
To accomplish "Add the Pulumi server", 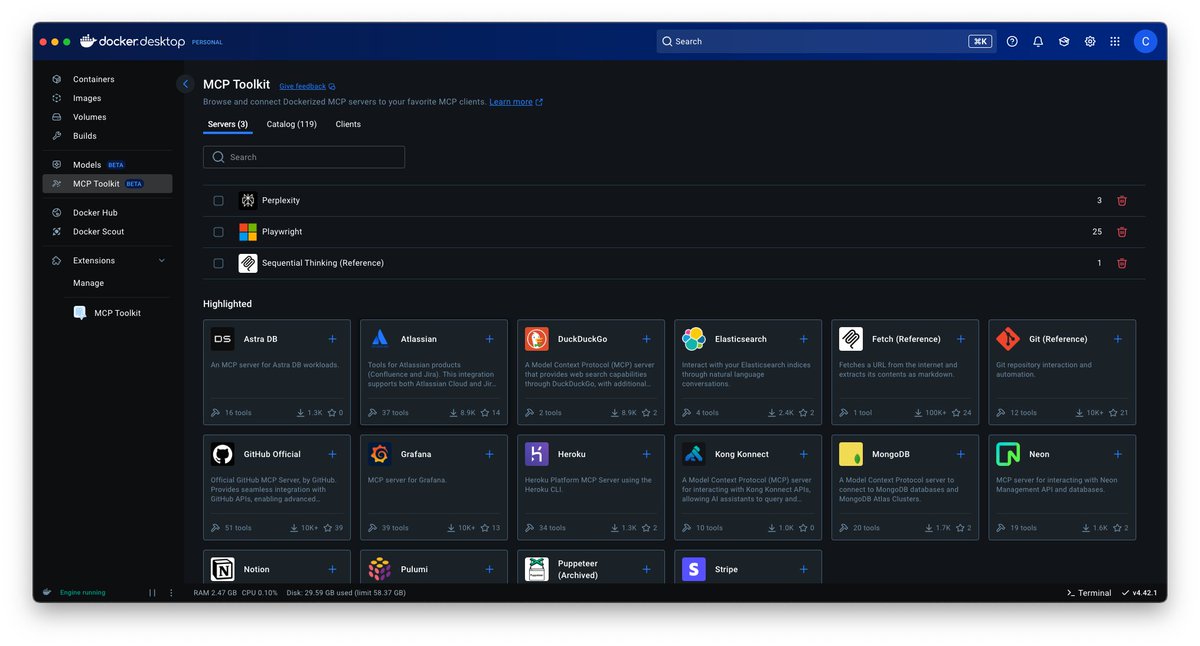I will [490, 569].
